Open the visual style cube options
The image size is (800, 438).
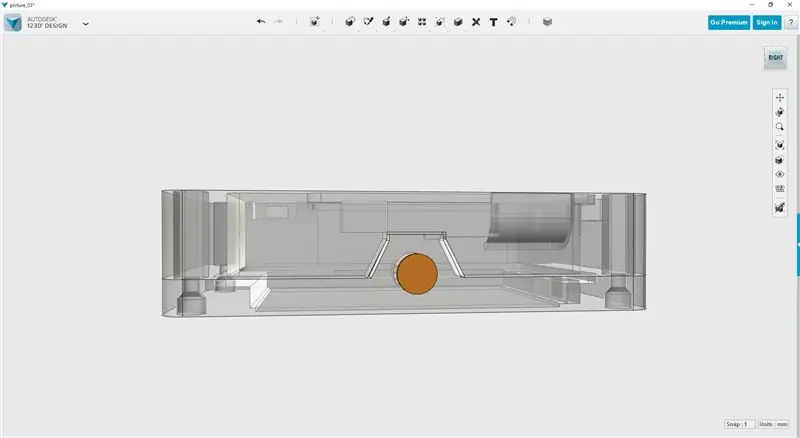pyautogui.click(x=780, y=160)
